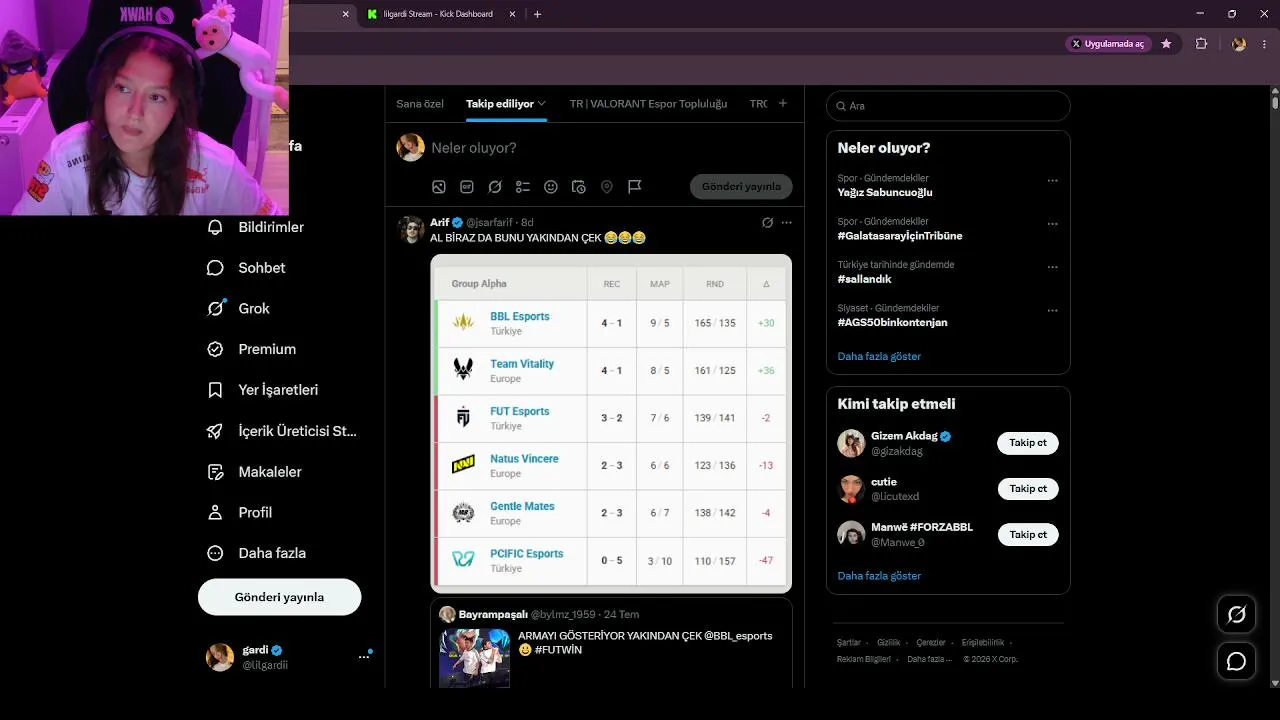Open the #sallandık trending topic
This screenshot has height=720, width=1280.
(x=865, y=279)
